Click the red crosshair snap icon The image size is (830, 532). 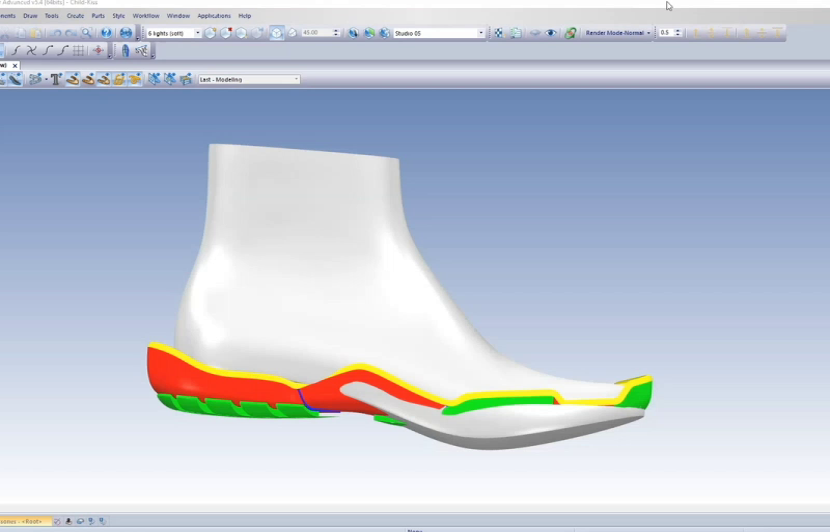coord(98,51)
